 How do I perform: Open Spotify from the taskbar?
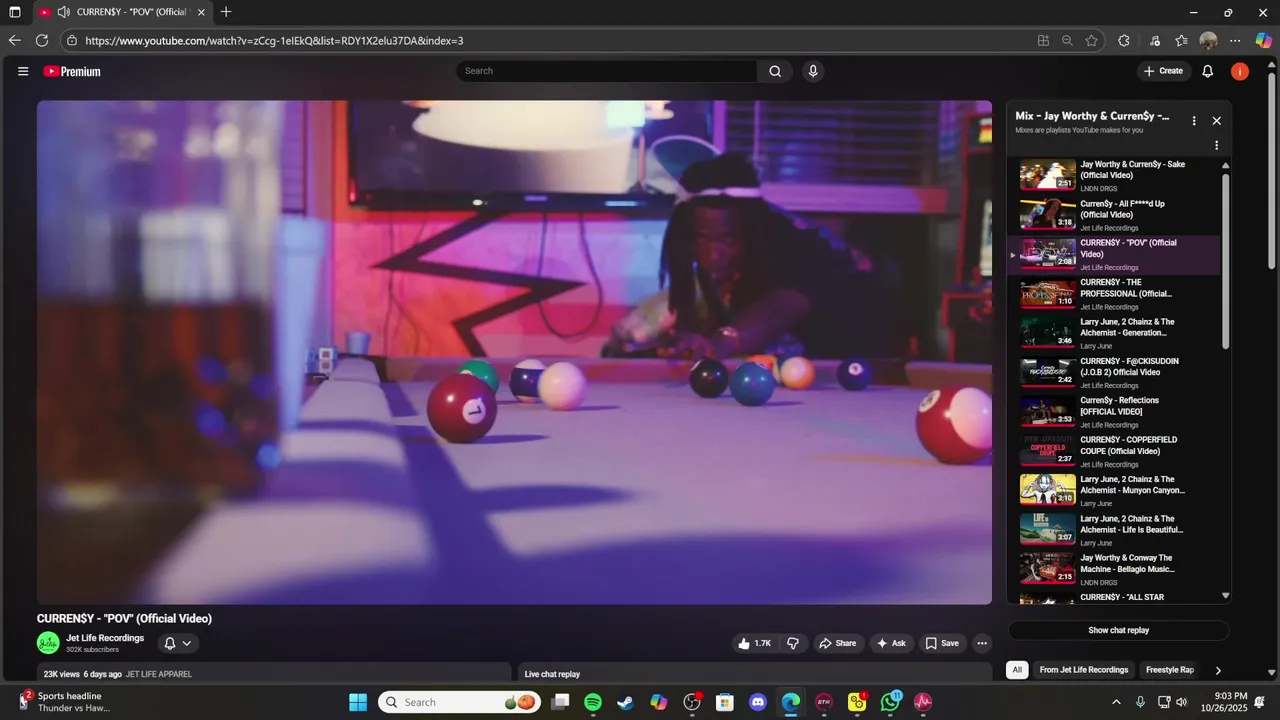[592, 702]
